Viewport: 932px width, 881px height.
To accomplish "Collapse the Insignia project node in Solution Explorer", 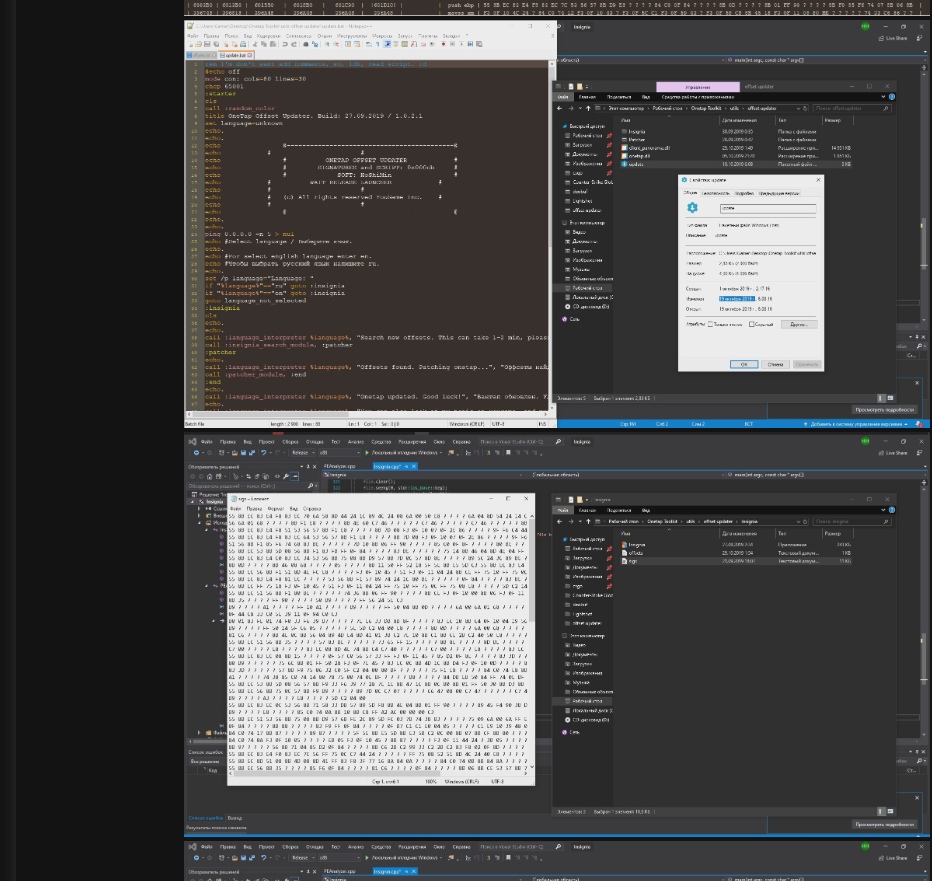I will point(193,502).
